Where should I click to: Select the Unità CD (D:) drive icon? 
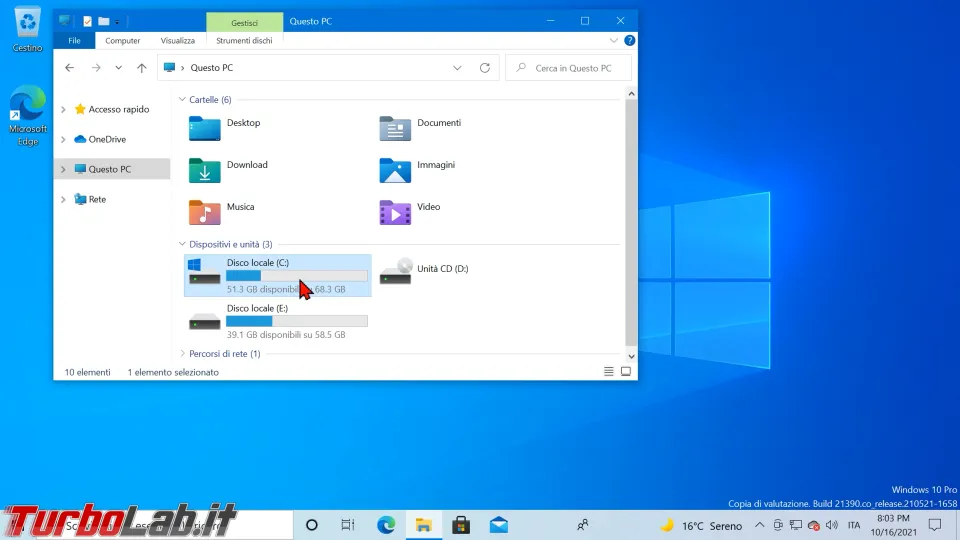[395, 271]
